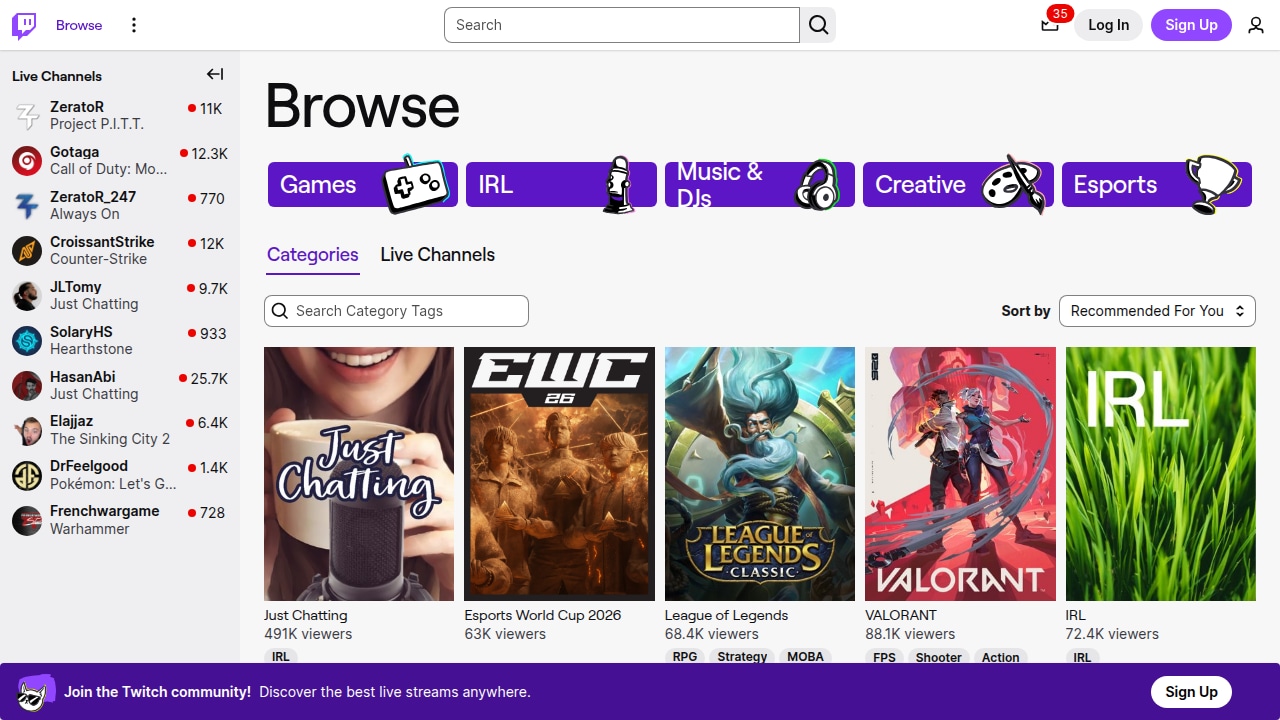Click the Live Channels sidebar heading
Screen dimensions: 1280x720
pyautogui.click(x=57, y=76)
